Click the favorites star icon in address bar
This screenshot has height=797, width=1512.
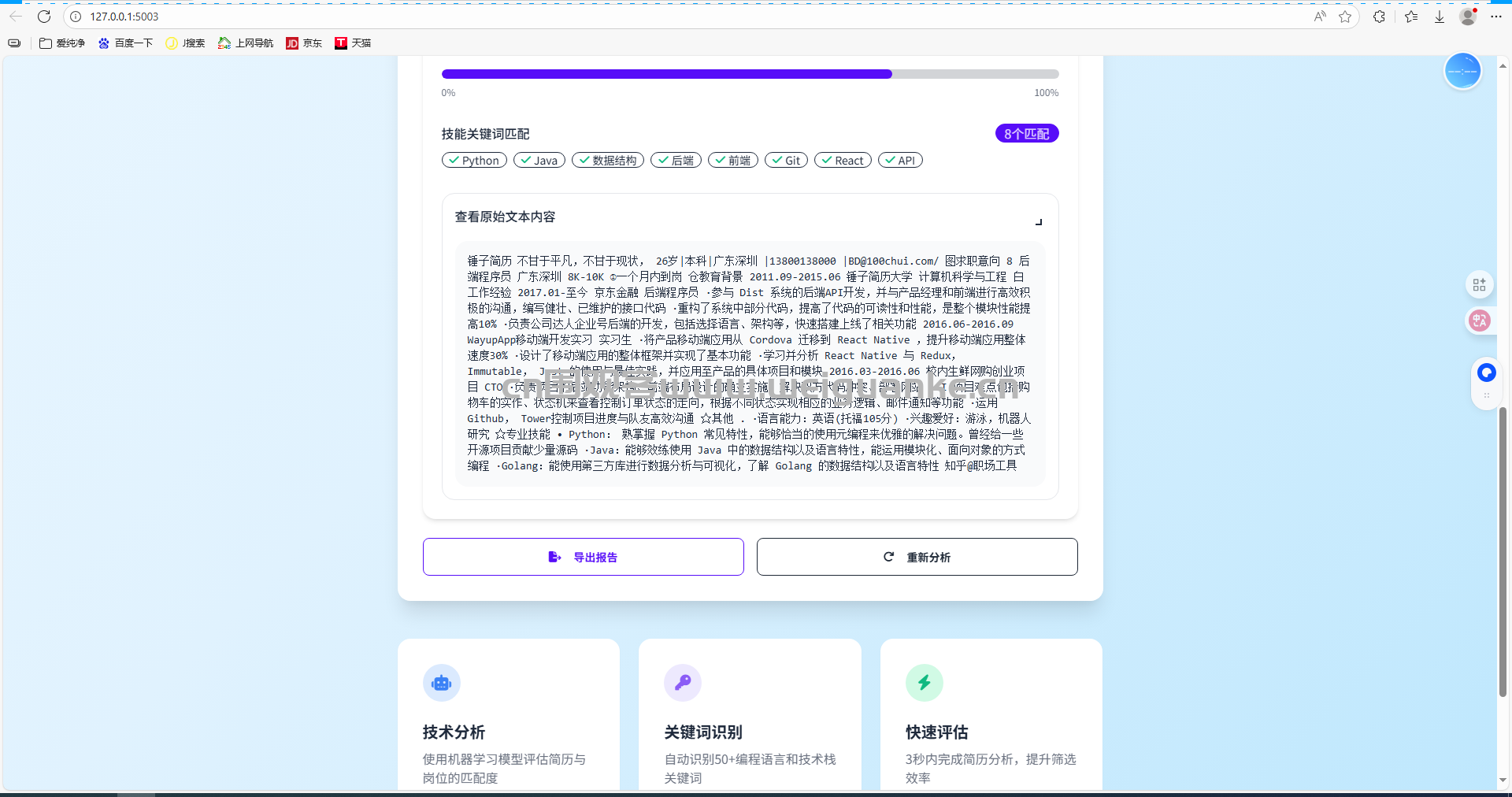(1345, 17)
